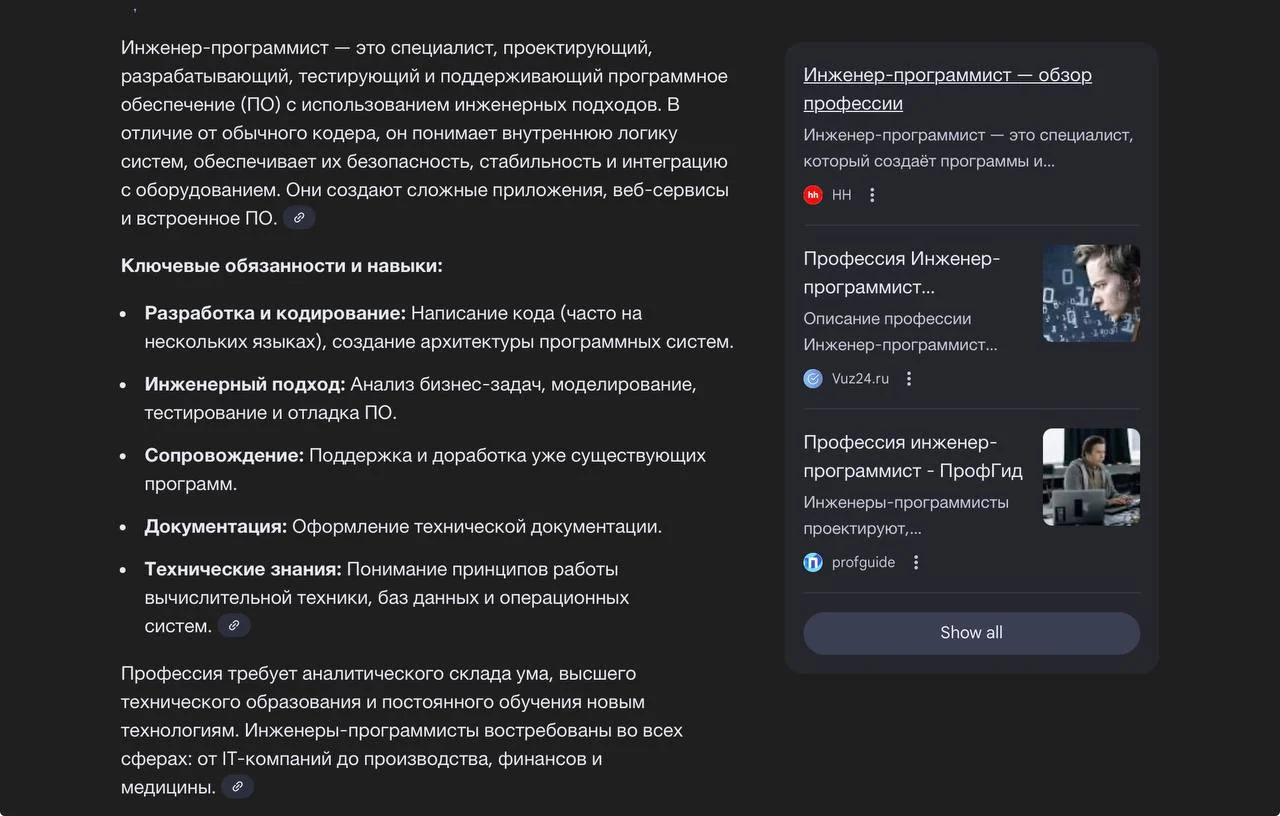Click citation link chip after "систем."
The image size is (1280, 816).
pyautogui.click(x=234, y=625)
